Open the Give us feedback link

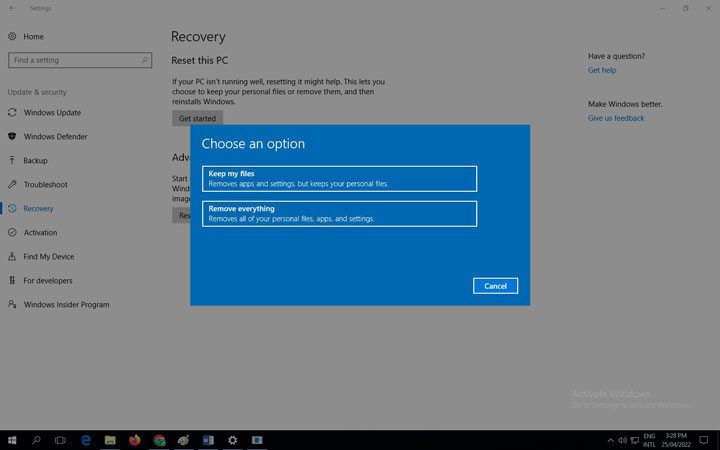coord(616,118)
